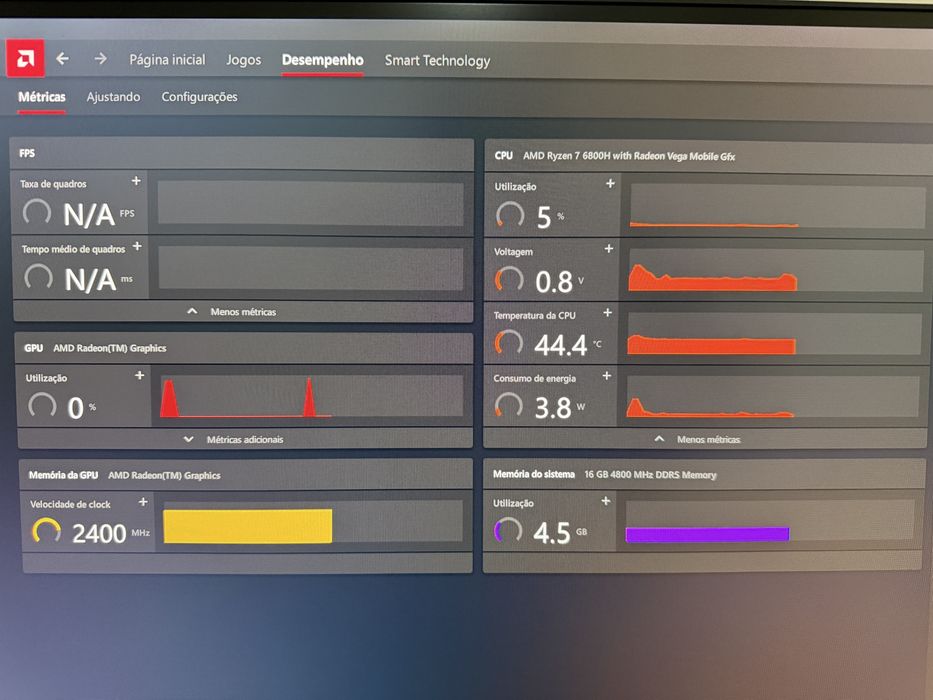The image size is (933, 700).
Task: Collapse CPU panel with Menos métricas
Action: 697,439
